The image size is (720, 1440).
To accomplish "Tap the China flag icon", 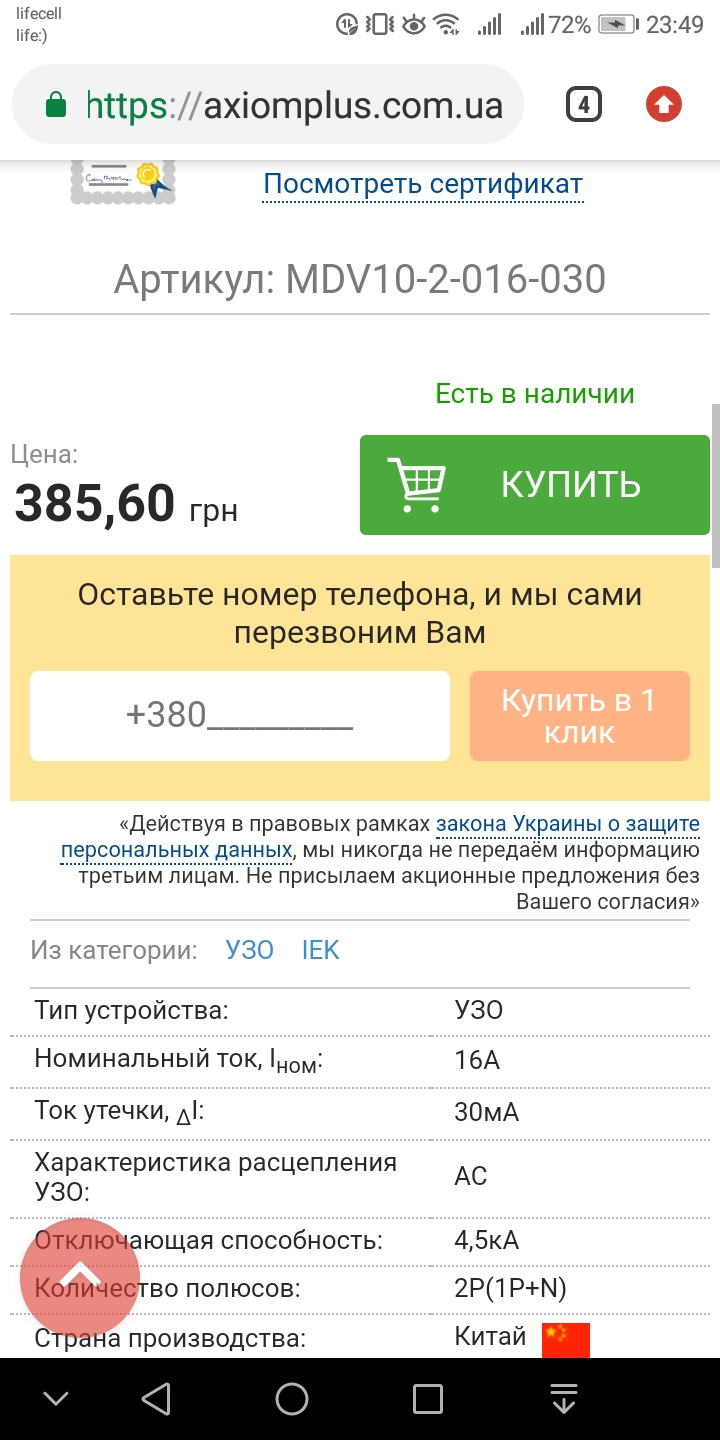I will (x=566, y=1339).
